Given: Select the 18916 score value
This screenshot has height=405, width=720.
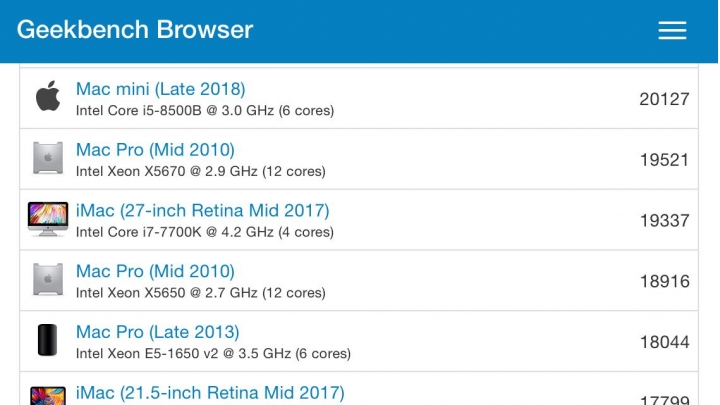Looking at the screenshot, I should coord(664,281).
